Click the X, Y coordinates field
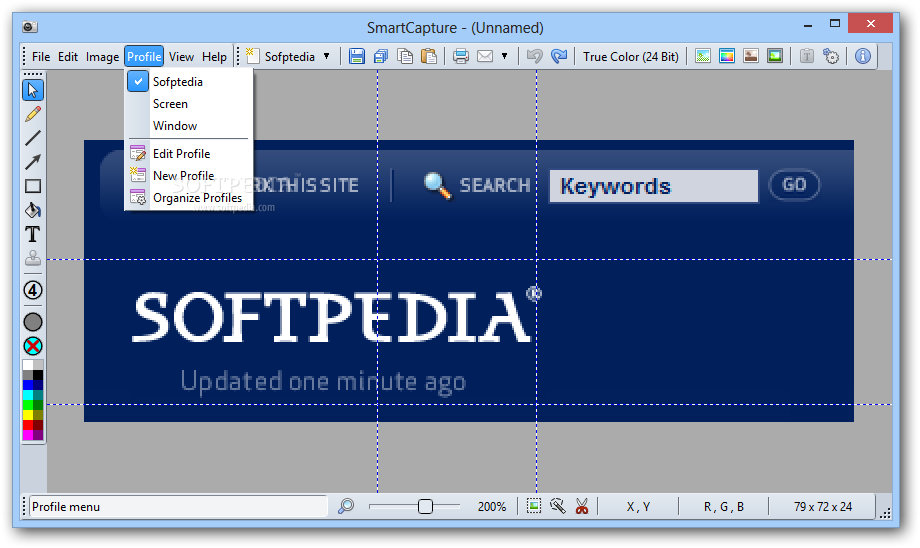 pos(638,506)
